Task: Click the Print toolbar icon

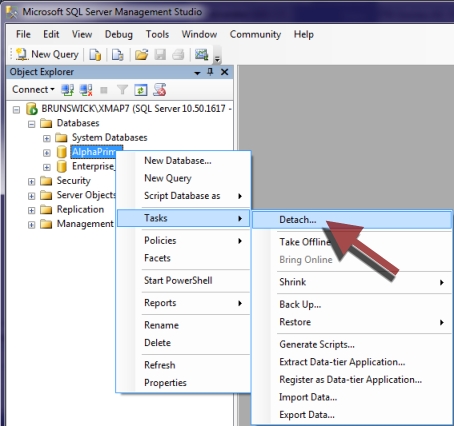Action: [178, 55]
